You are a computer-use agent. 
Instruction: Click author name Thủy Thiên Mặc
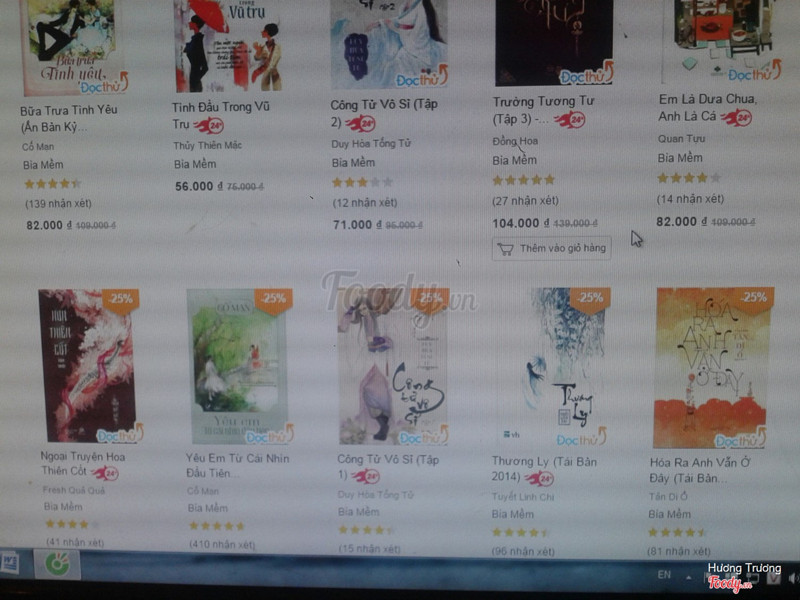(x=207, y=145)
